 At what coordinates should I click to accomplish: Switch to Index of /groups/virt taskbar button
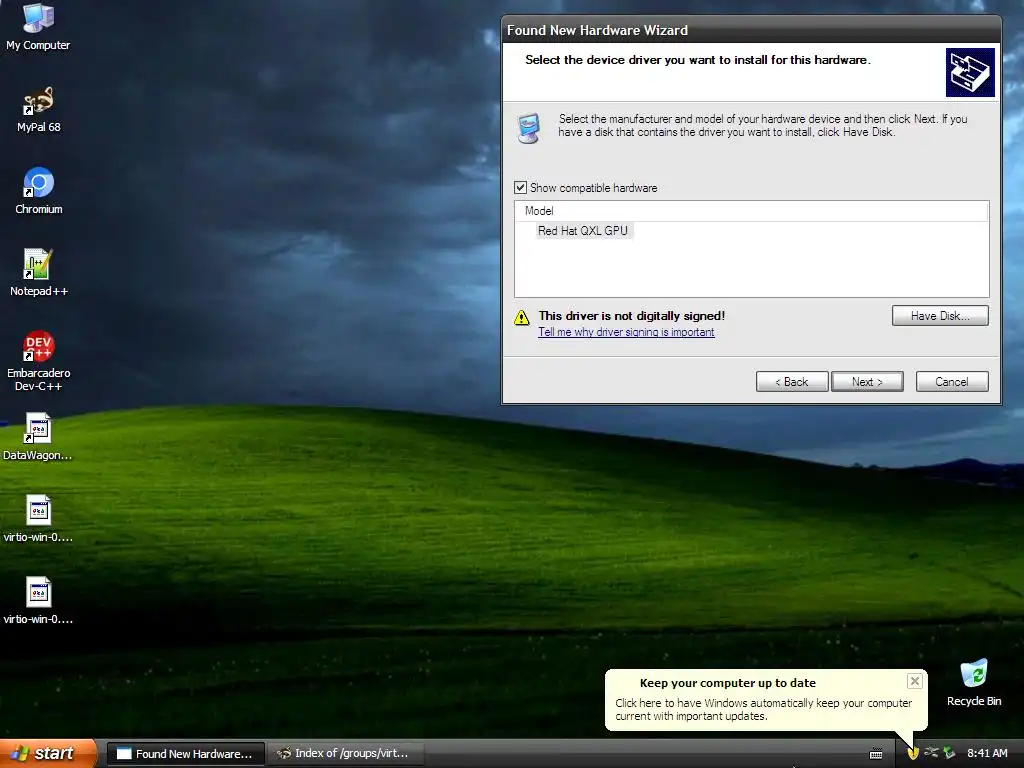[346, 754]
